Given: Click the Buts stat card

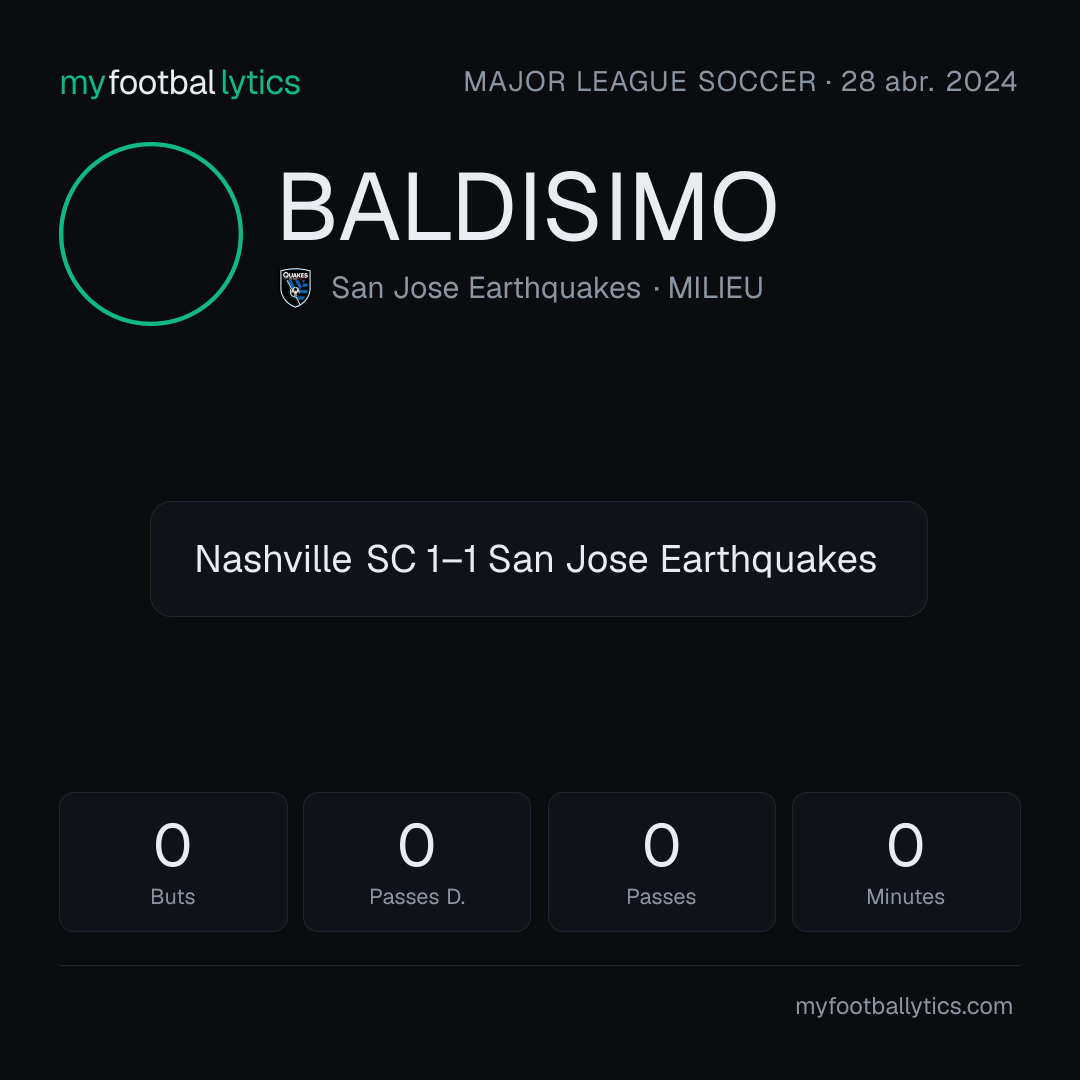Looking at the screenshot, I should click(x=173, y=862).
